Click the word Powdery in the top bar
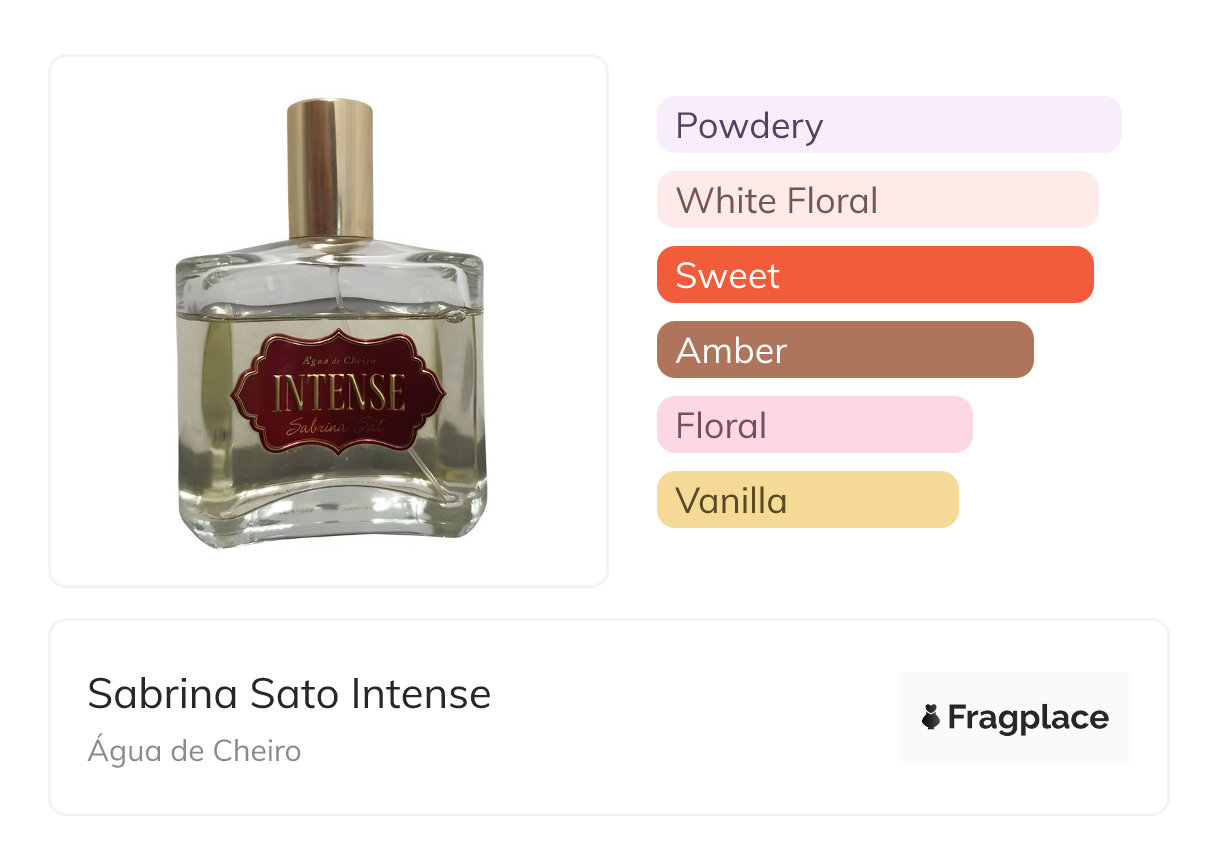This screenshot has width=1218, height=864. [749, 125]
